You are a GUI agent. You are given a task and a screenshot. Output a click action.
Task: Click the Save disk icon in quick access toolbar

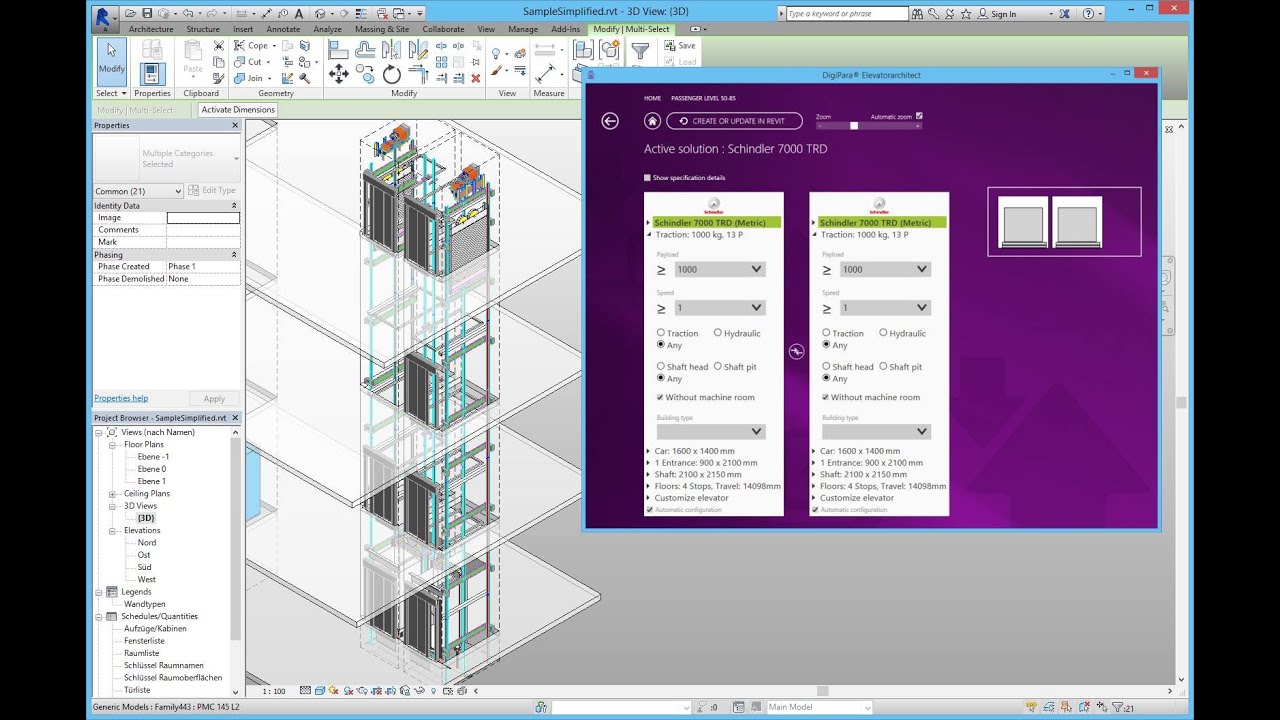pos(148,13)
